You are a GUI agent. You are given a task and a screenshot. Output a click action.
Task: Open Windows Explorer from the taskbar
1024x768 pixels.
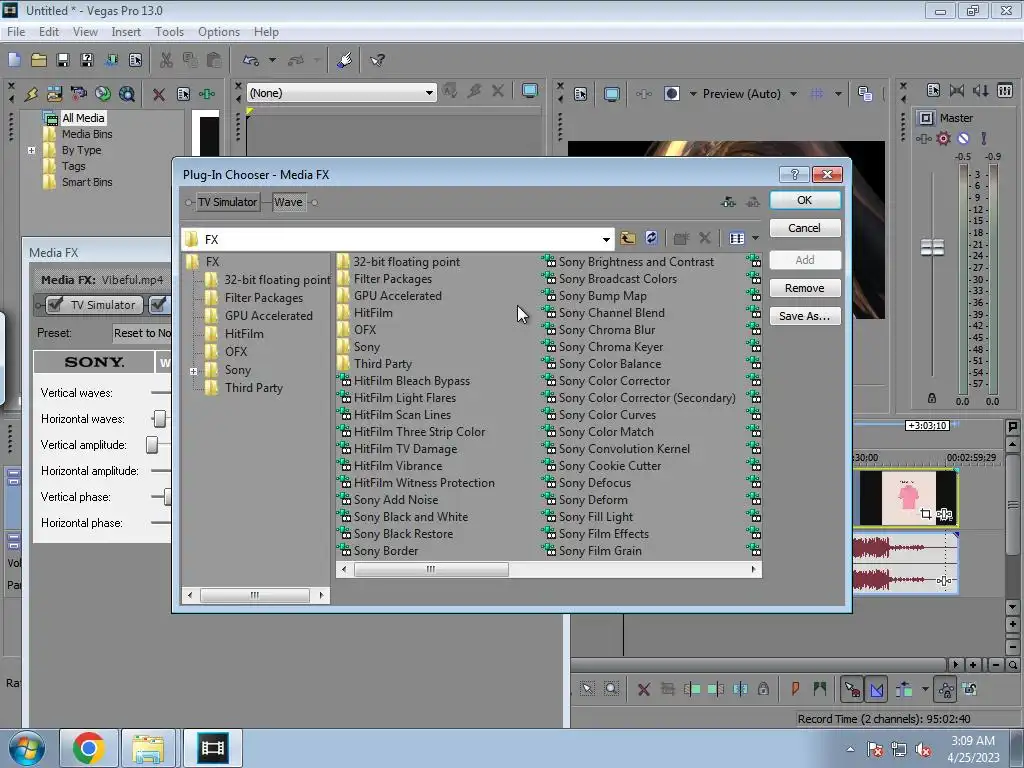[x=148, y=748]
